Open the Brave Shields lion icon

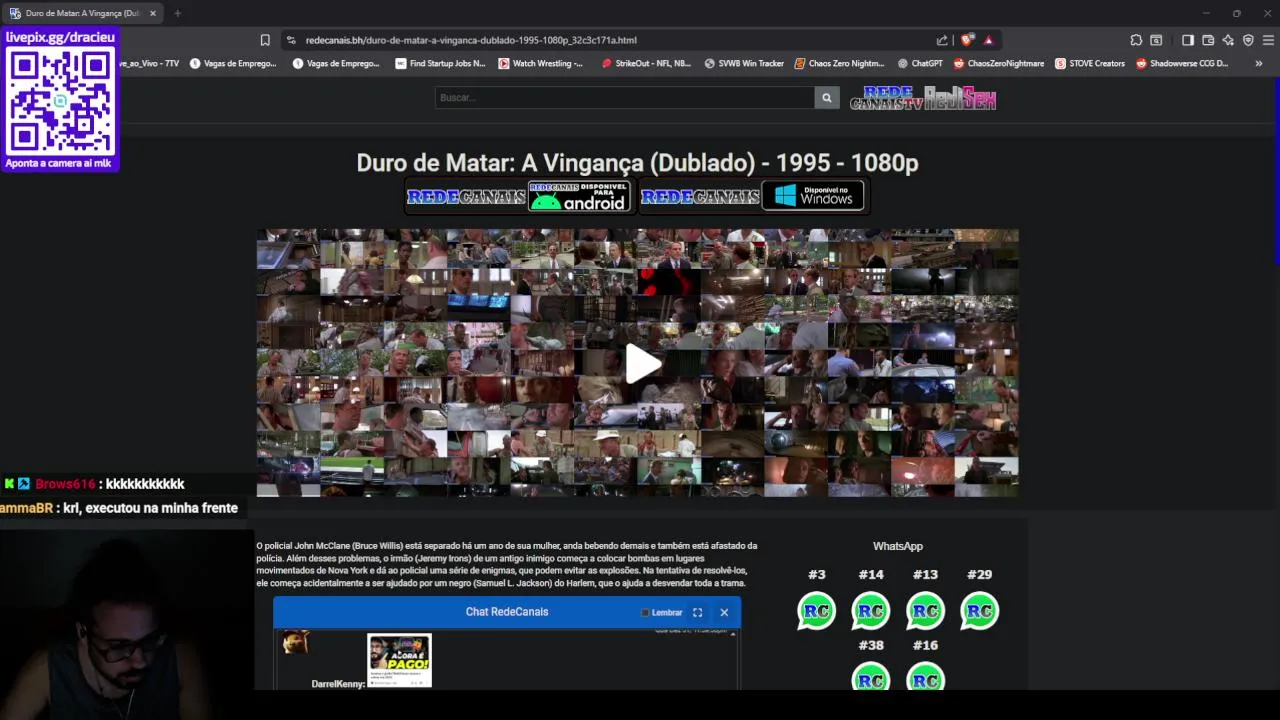[967, 40]
